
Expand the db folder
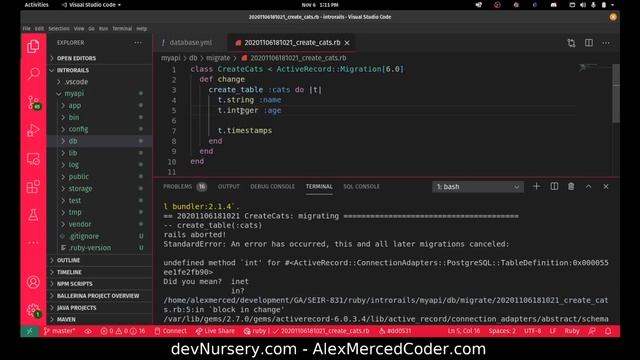(100, 141)
